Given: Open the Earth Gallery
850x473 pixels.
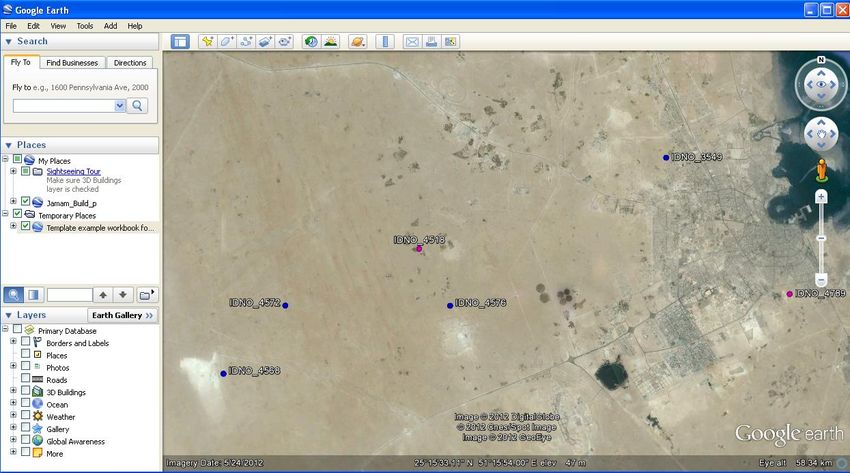Looking at the screenshot, I should [123, 315].
